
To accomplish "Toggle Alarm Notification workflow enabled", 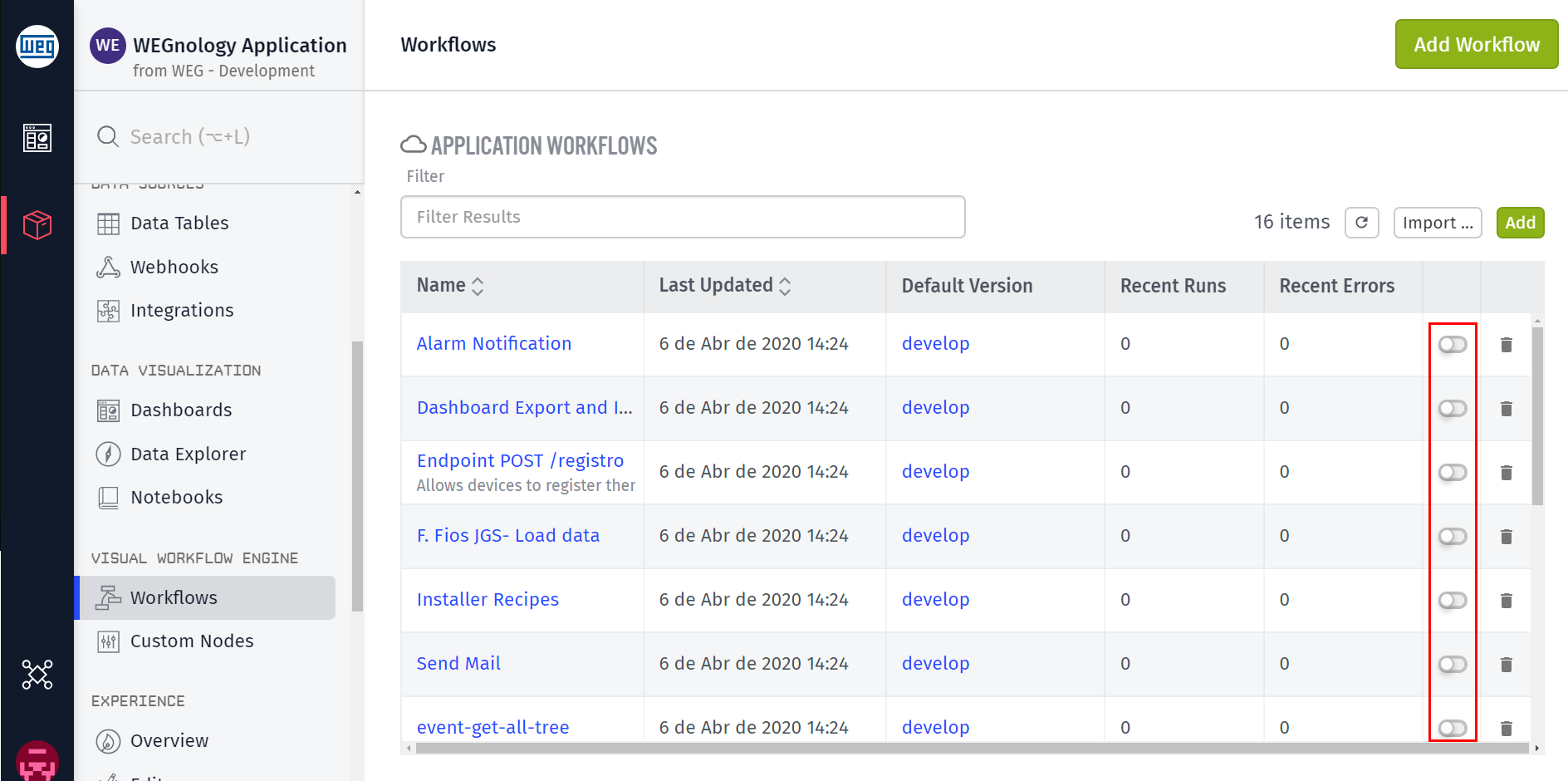I will click(x=1453, y=345).
